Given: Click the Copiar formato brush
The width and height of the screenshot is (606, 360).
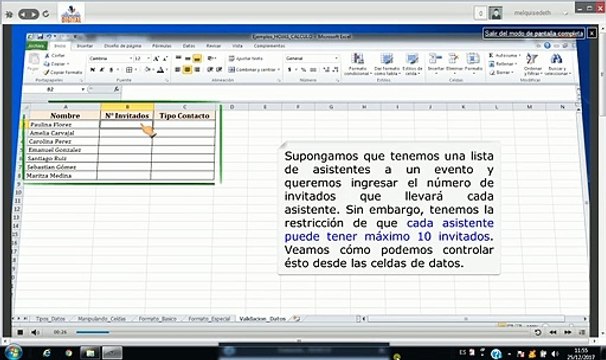Looking at the screenshot, I should pos(63,72).
